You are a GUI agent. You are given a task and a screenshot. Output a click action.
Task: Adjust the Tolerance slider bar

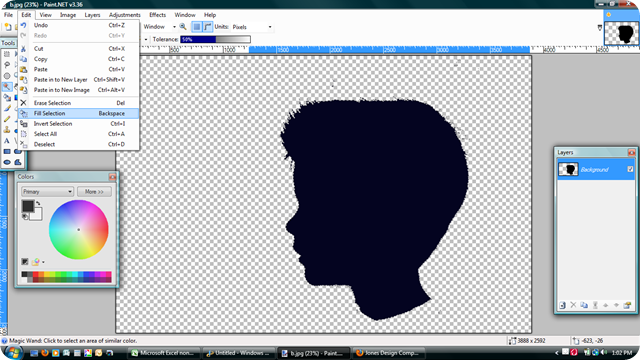click(x=216, y=40)
